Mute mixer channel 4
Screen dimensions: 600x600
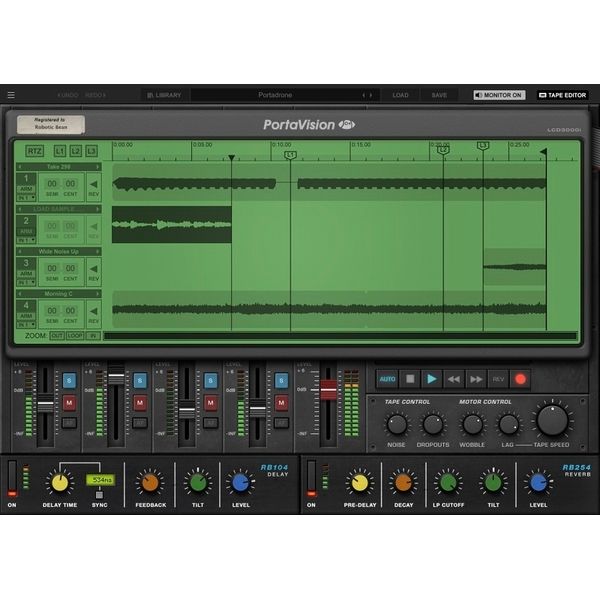pyautogui.click(x=281, y=403)
